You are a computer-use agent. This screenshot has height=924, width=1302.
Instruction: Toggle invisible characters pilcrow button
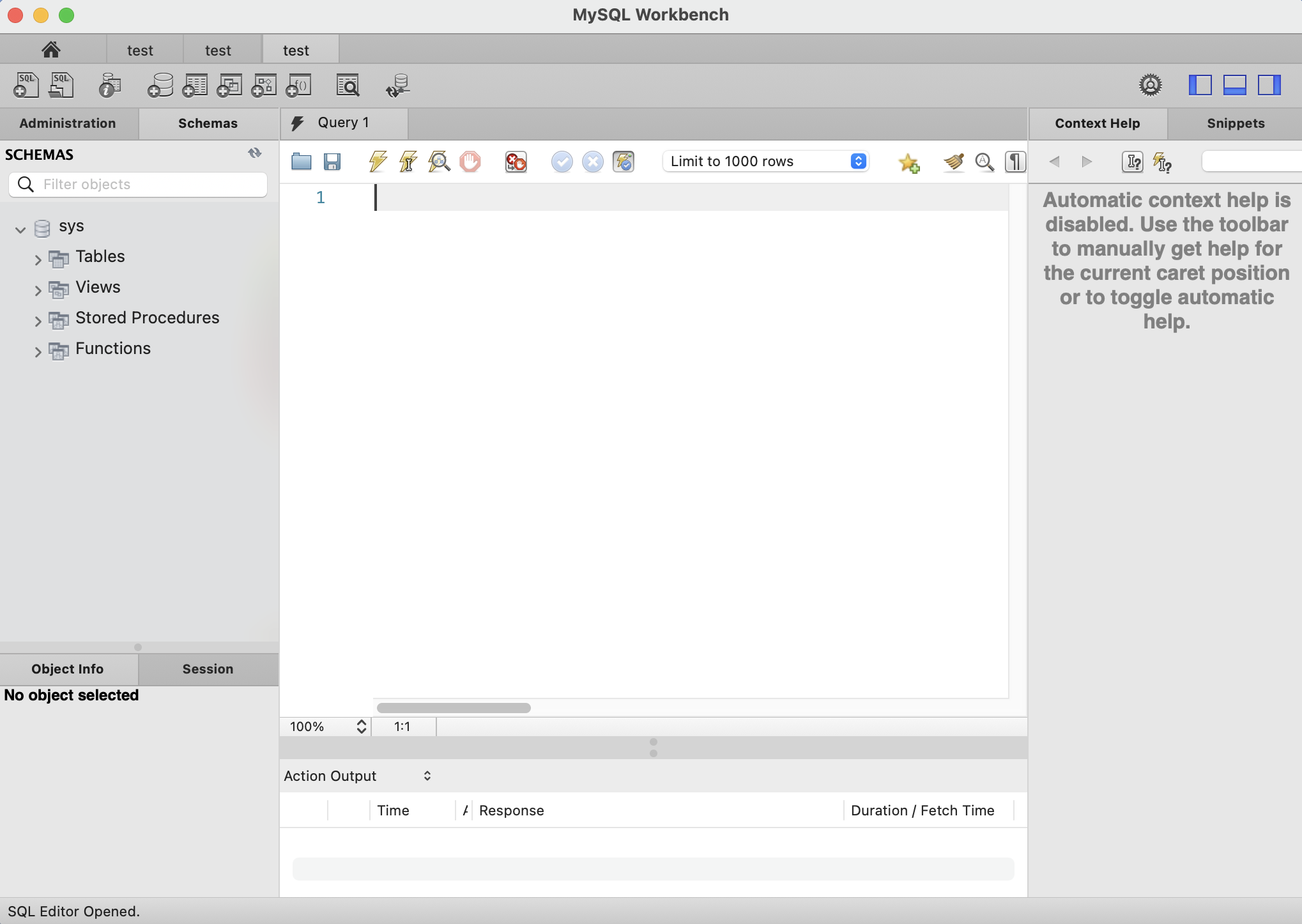pos(1015,162)
